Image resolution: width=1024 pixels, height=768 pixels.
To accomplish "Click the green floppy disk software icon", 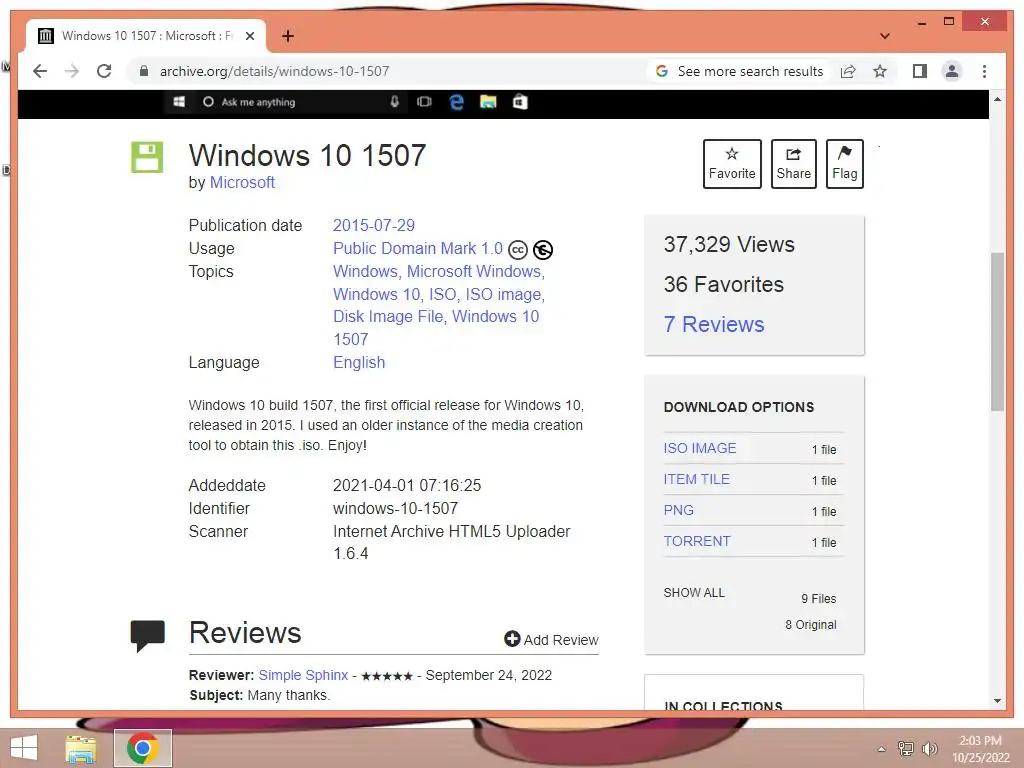I will 147,157.
